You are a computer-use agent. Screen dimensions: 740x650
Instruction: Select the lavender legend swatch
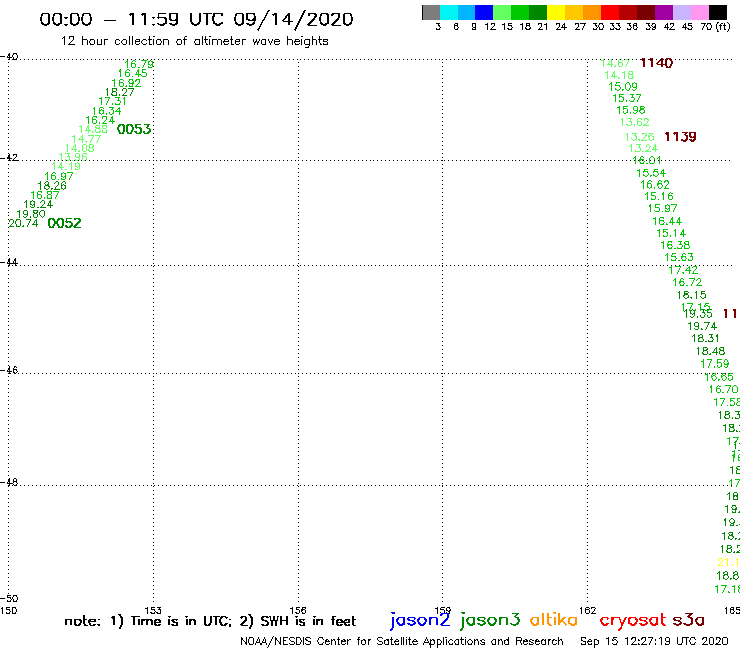click(682, 12)
